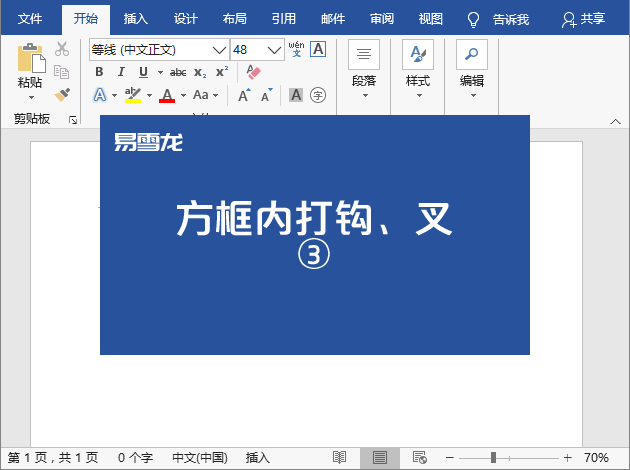Click the word count 0 个字
The height and width of the screenshot is (470, 630).
pyautogui.click(x=135, y=458)
